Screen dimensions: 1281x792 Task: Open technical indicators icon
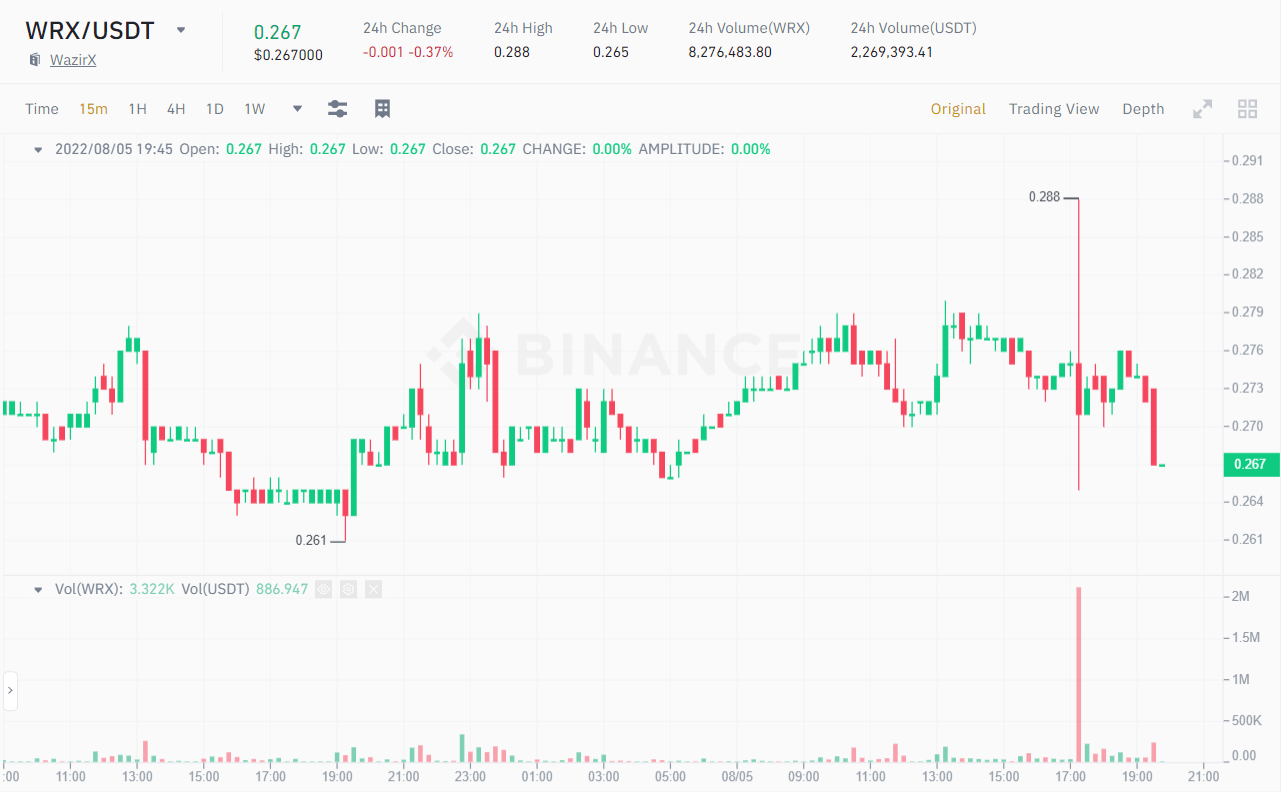click(382, 109)
